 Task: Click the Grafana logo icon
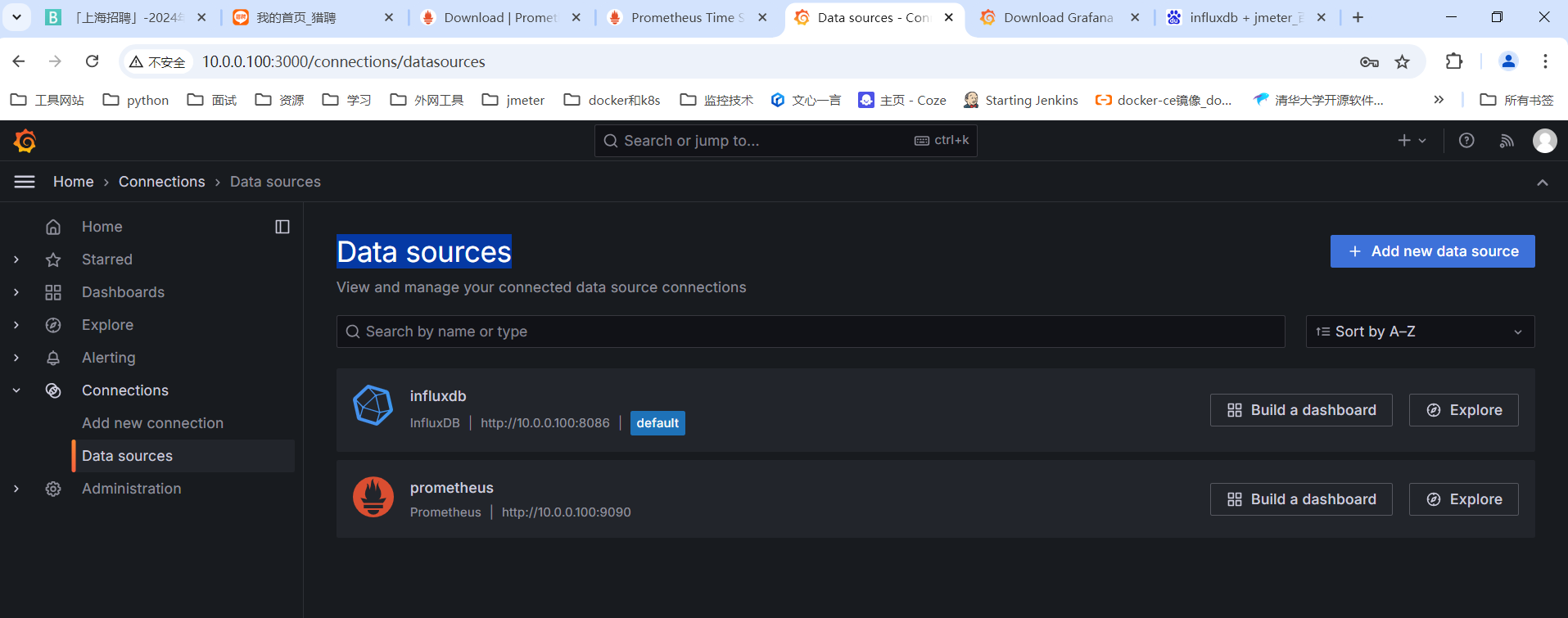(x=25, y=141)
